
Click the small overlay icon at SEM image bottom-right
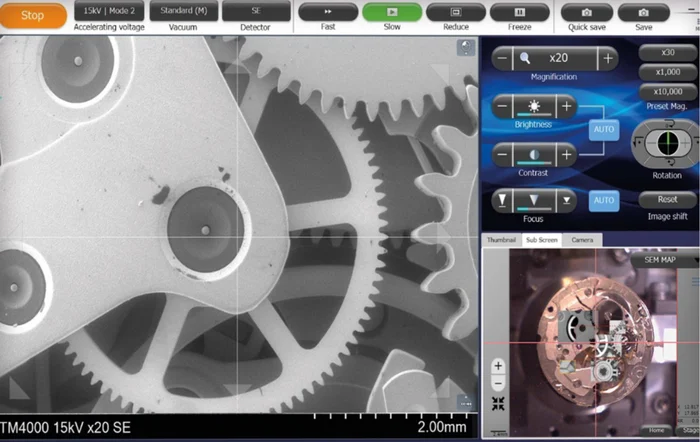[x=466, y=403]
